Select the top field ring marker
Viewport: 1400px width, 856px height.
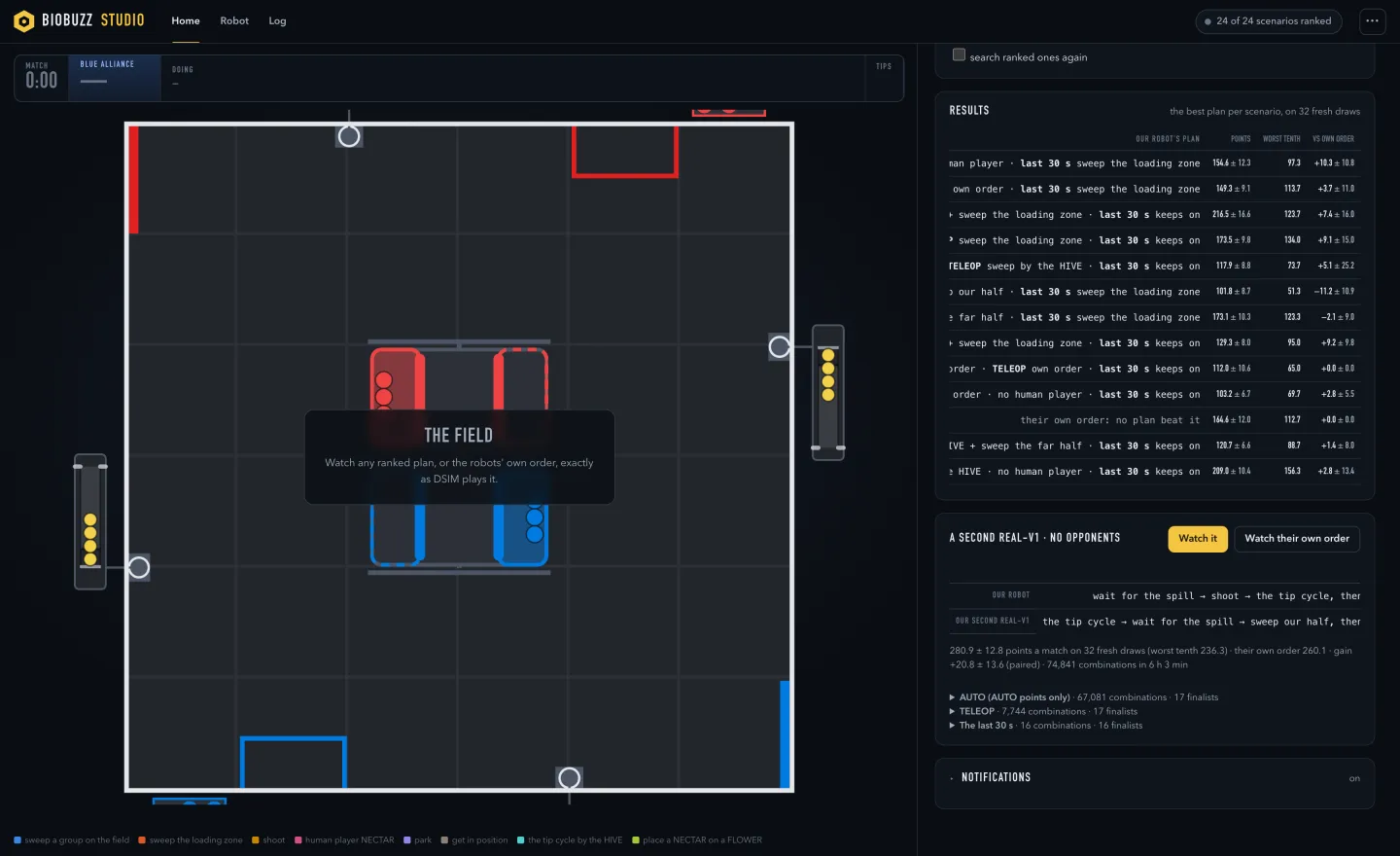pos(349,136)
